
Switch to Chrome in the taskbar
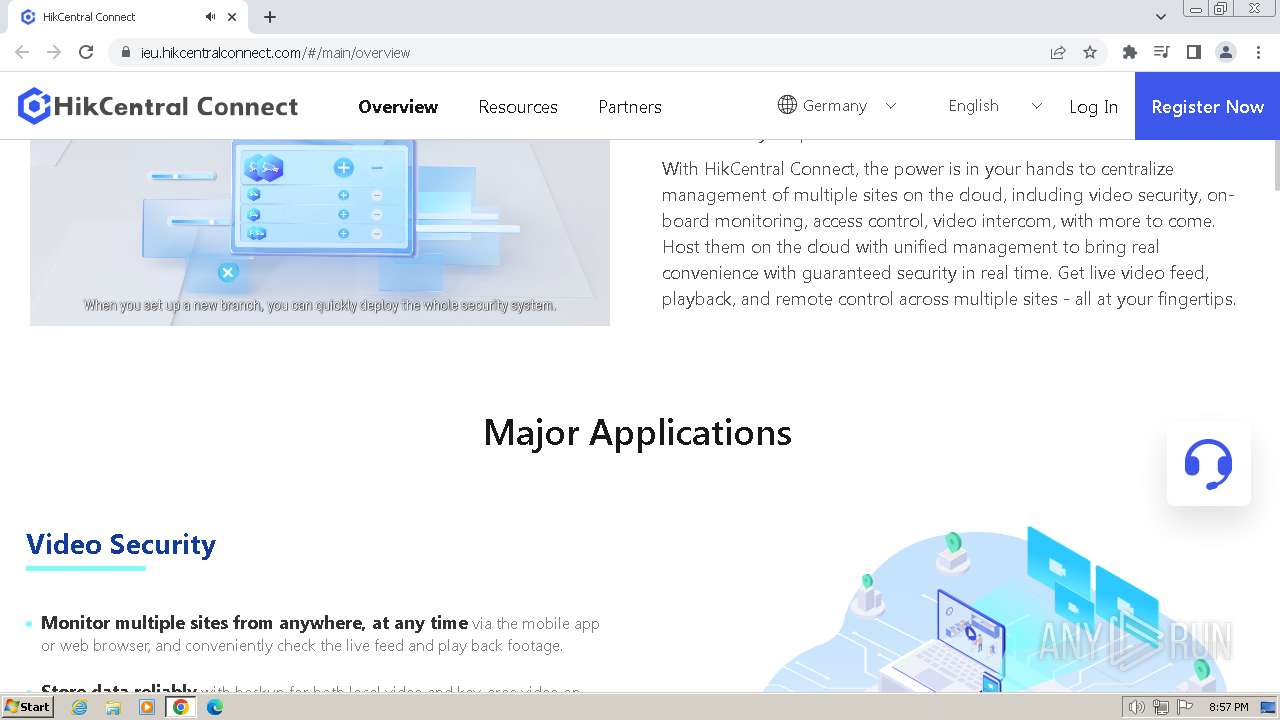click(181, 707)
